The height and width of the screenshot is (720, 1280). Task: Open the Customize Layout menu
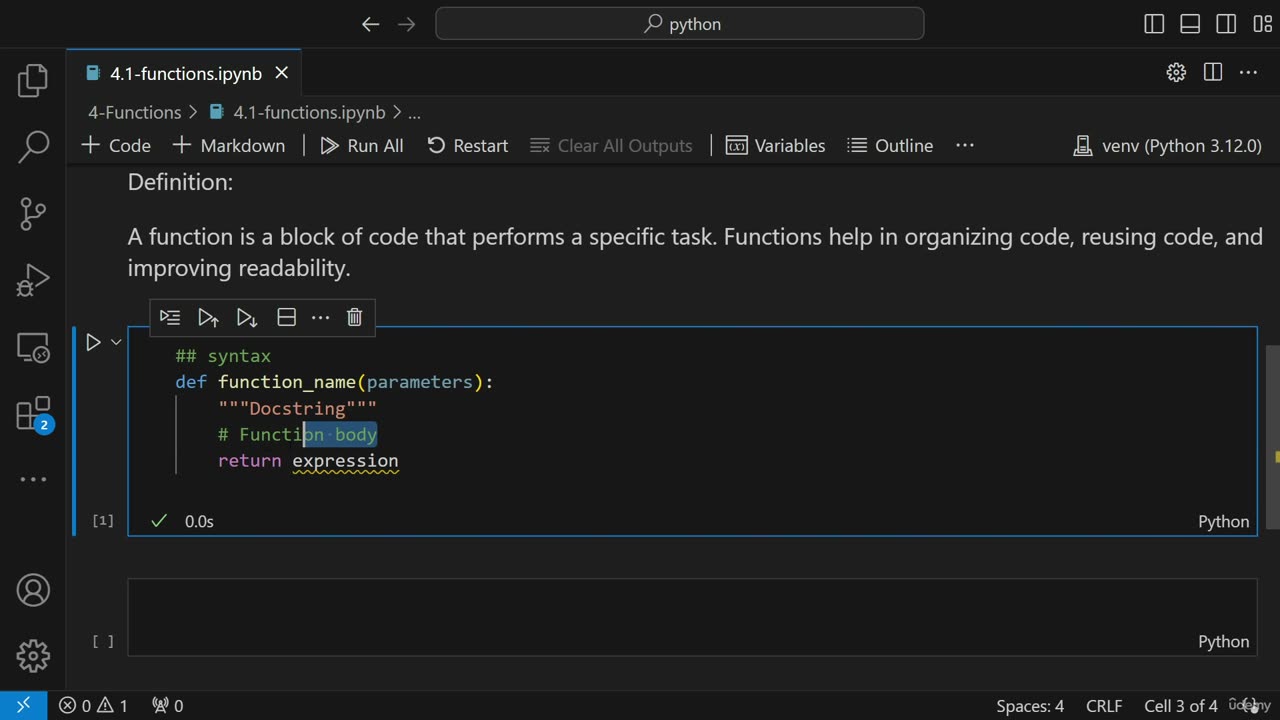(1262, 24)
